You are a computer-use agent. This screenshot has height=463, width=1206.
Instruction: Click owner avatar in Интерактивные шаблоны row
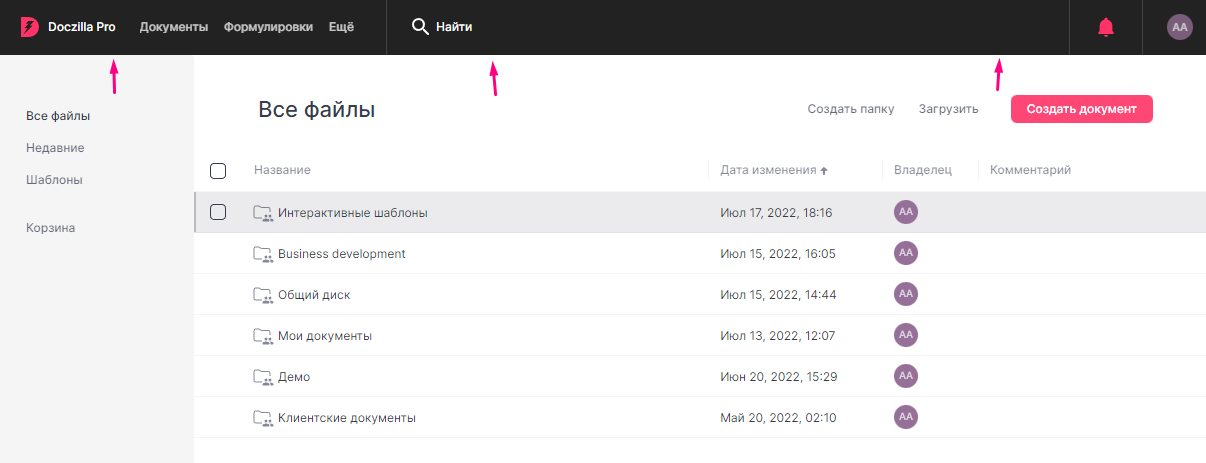[x=906, y=212]
